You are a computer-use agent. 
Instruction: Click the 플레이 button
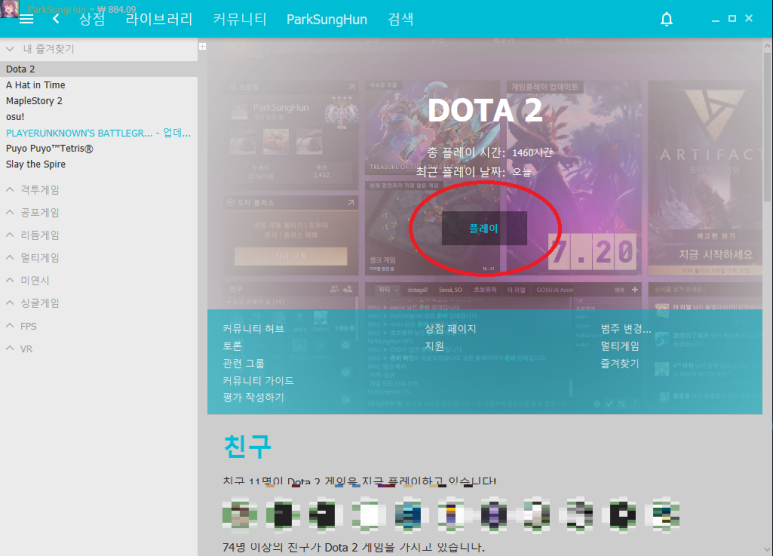[484, 228]
